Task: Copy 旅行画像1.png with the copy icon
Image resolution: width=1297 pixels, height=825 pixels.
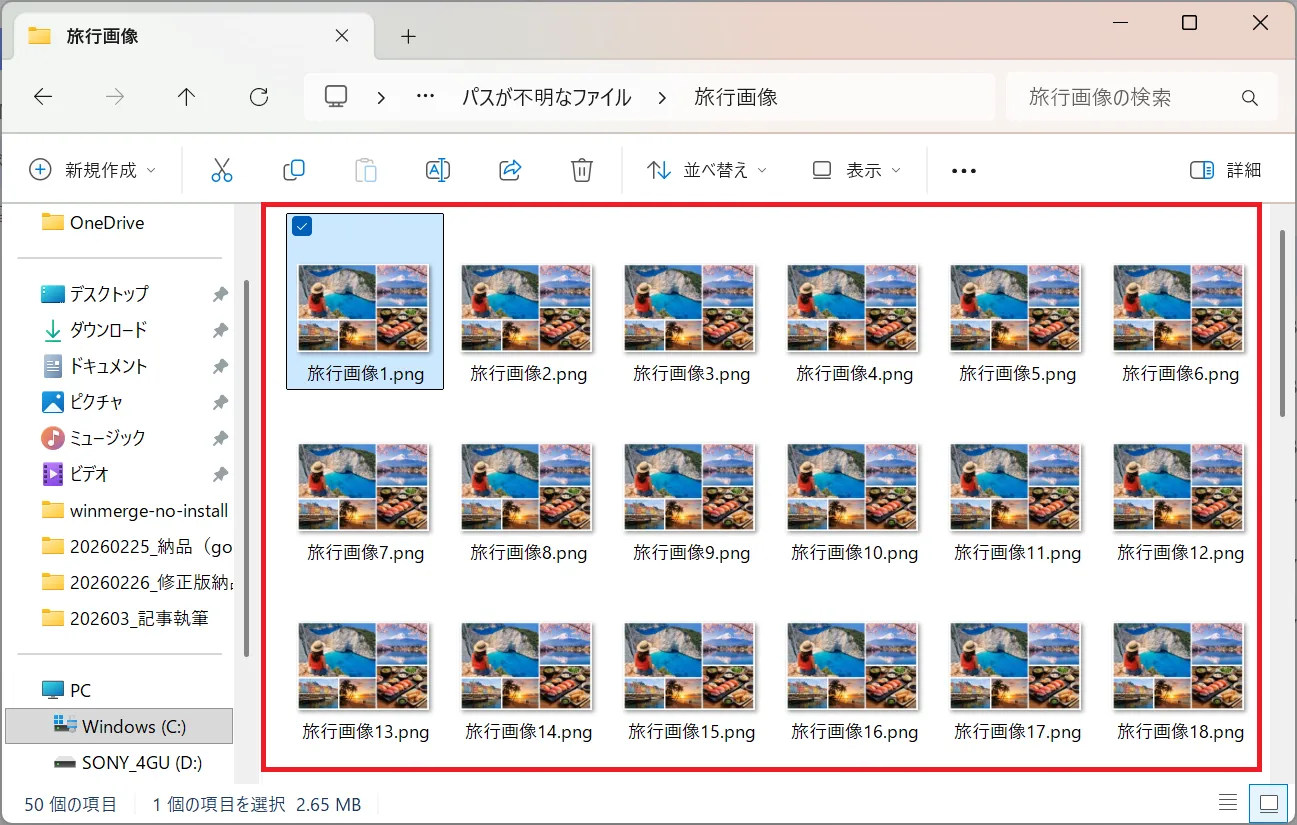Action: pos(294,169)
